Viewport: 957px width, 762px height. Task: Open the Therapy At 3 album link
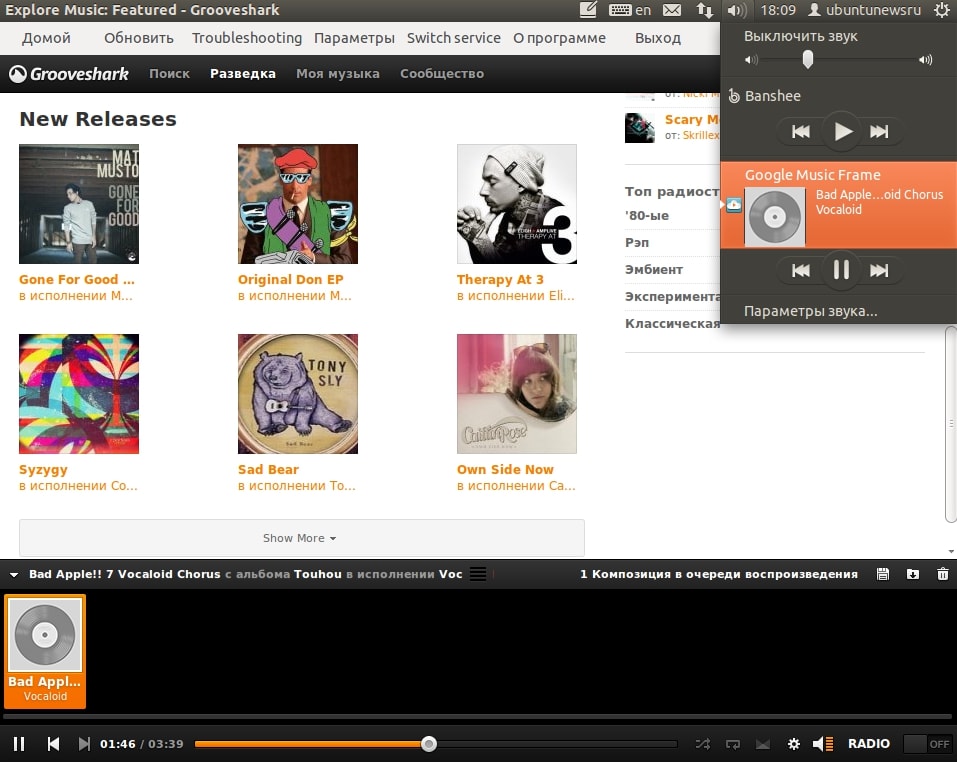[500, 279]
